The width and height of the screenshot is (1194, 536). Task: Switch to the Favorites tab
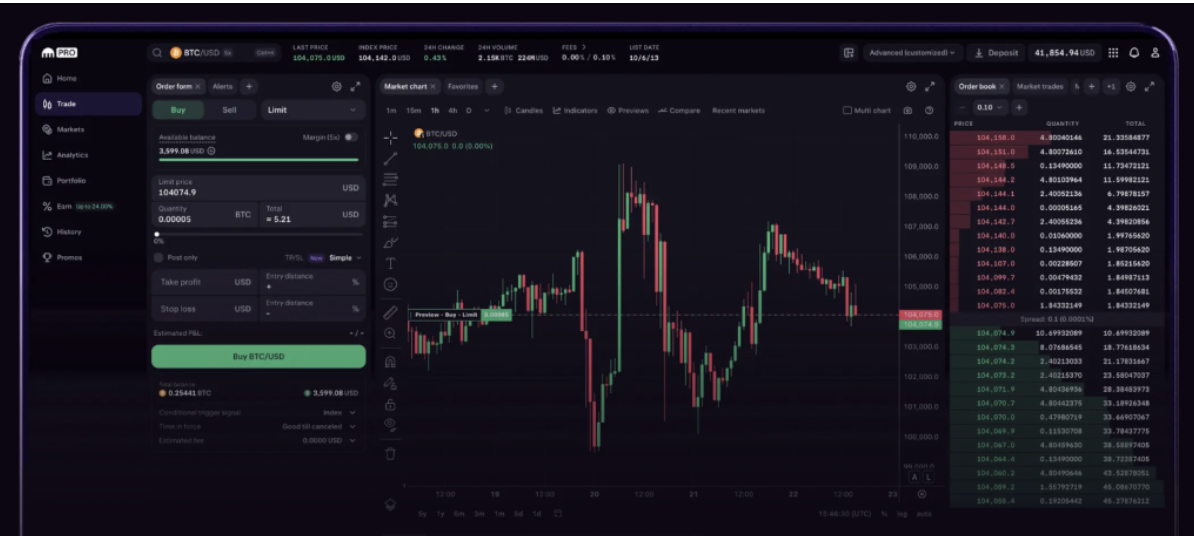[463, 87]
